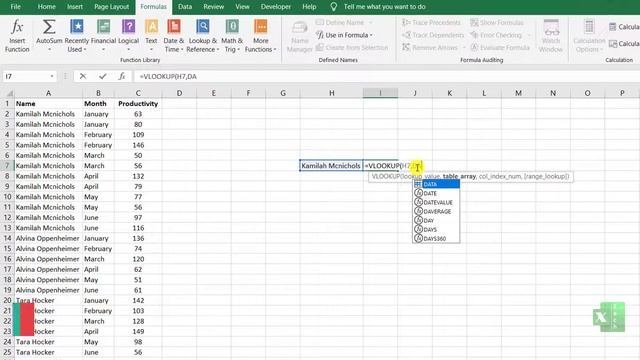
Task: Click the AutoSum sigma icon
Action: point(49,27)
